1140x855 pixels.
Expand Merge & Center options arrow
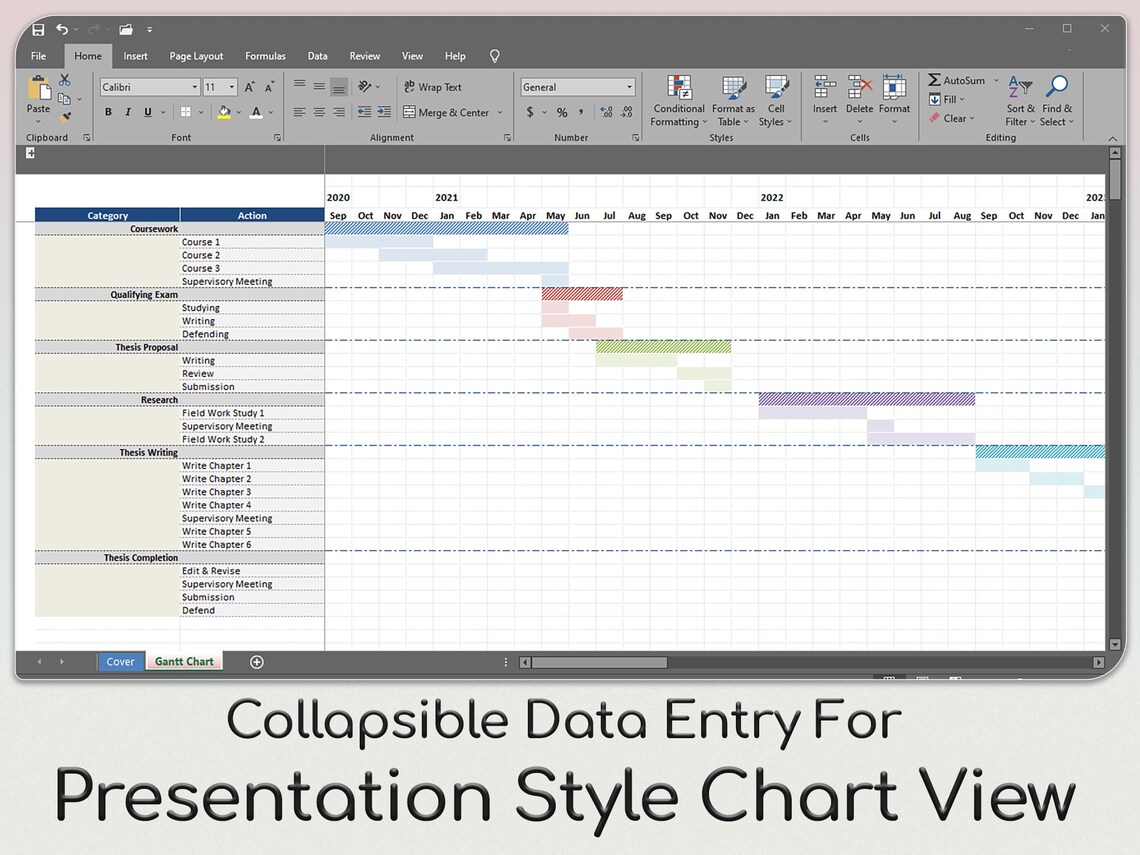point(500,113)
